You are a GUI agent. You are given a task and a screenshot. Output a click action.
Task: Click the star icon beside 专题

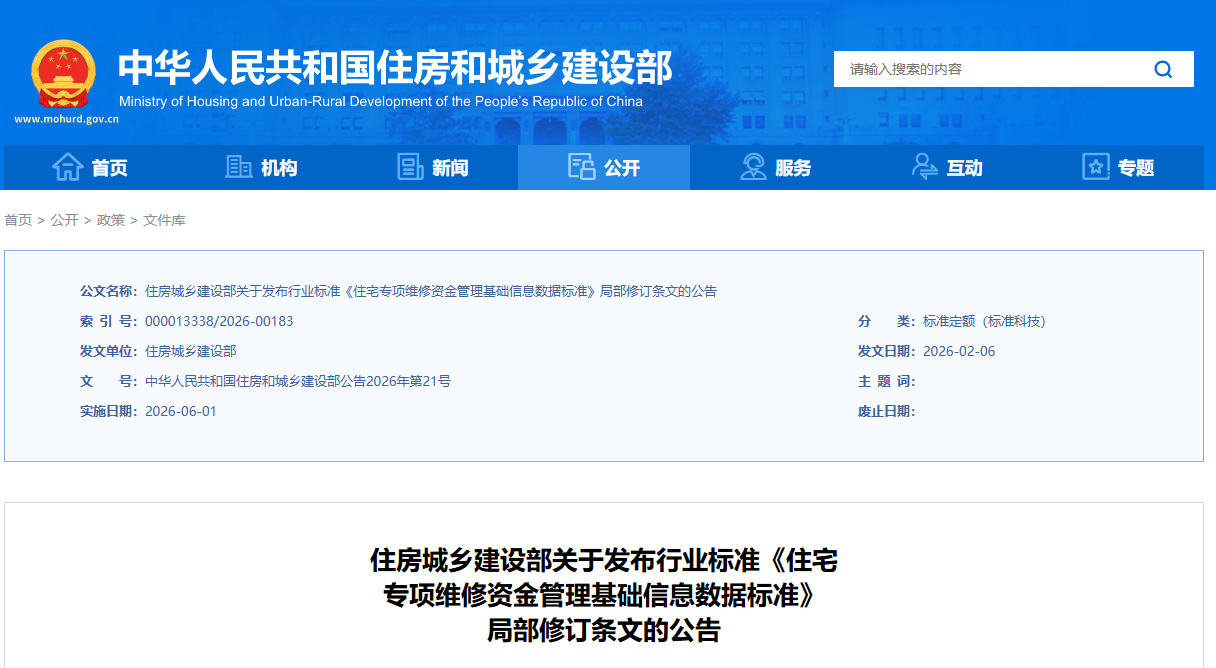[1094, 167]
